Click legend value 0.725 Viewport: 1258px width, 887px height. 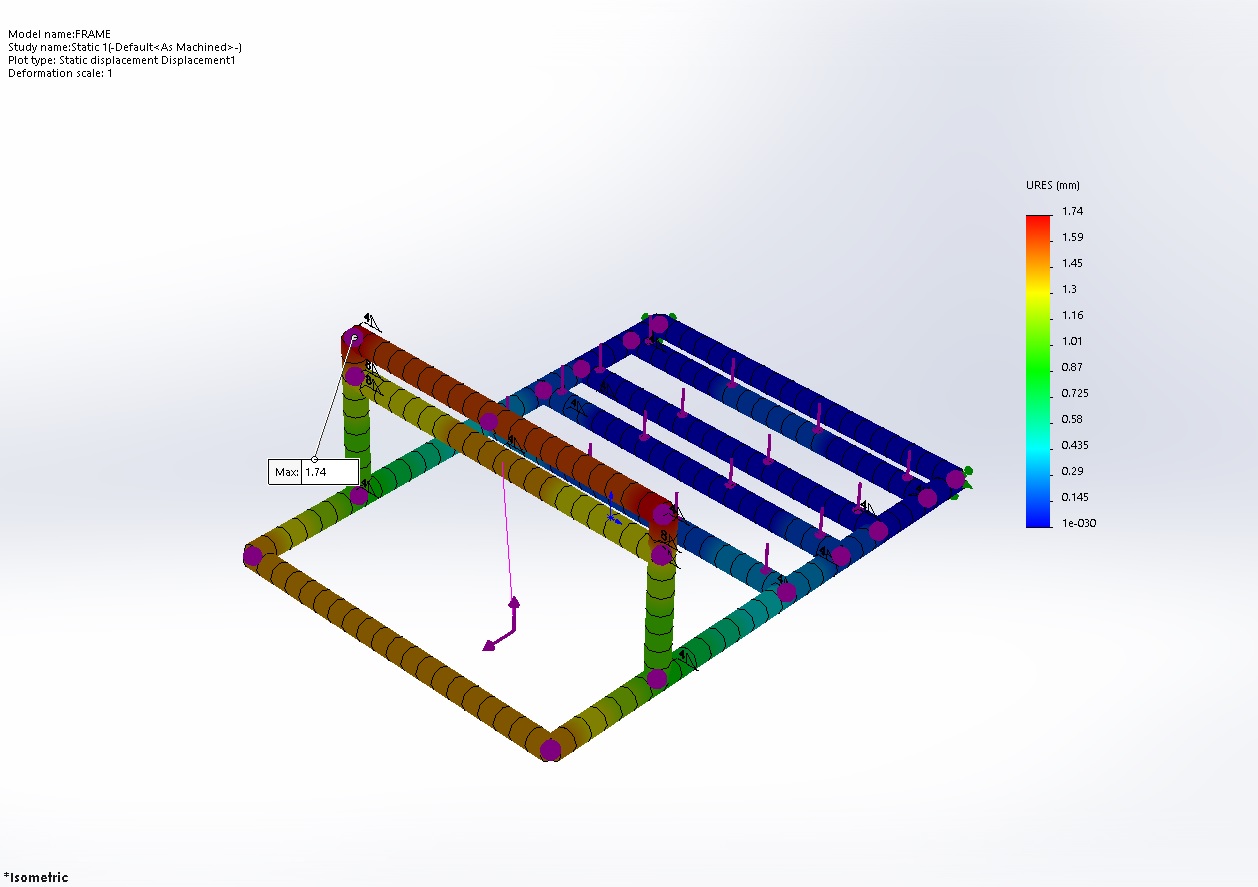click(x=1075, y=393)
